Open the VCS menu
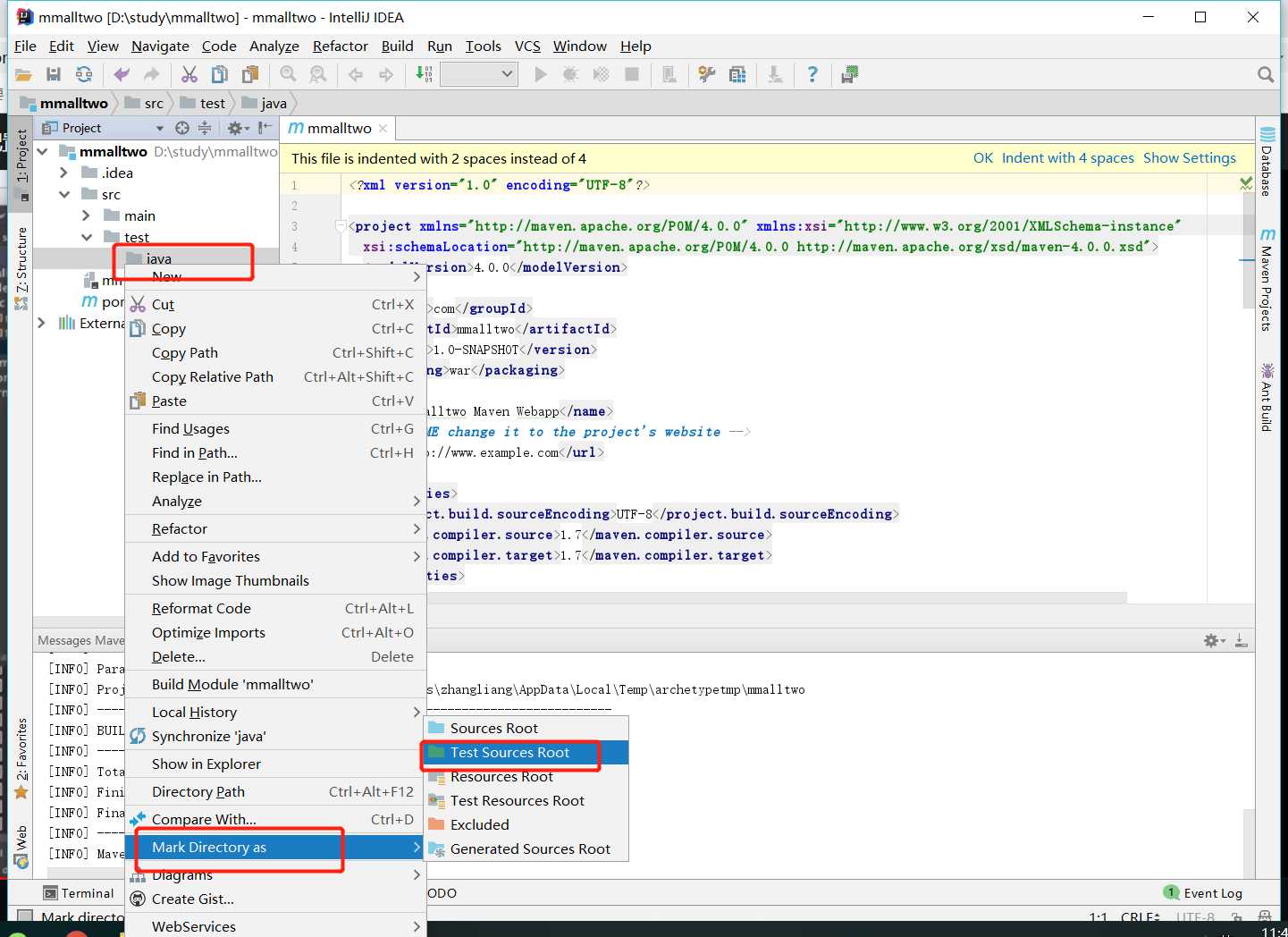Image resolution: width=1288 pixels, height=937 pixels. click(x=527, y=46)
